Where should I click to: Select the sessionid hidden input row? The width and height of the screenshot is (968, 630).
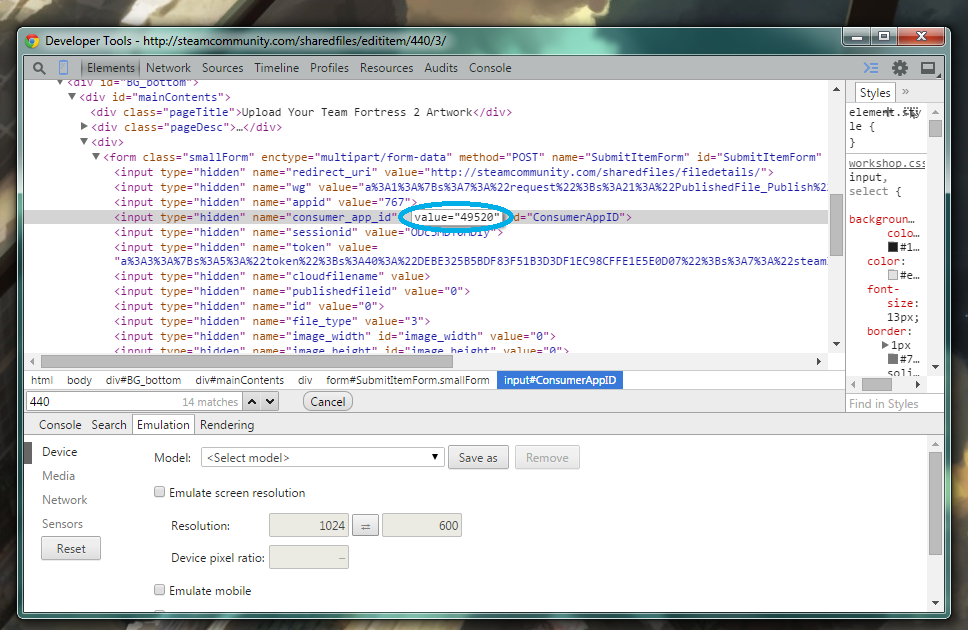click(x=309, y=232)
